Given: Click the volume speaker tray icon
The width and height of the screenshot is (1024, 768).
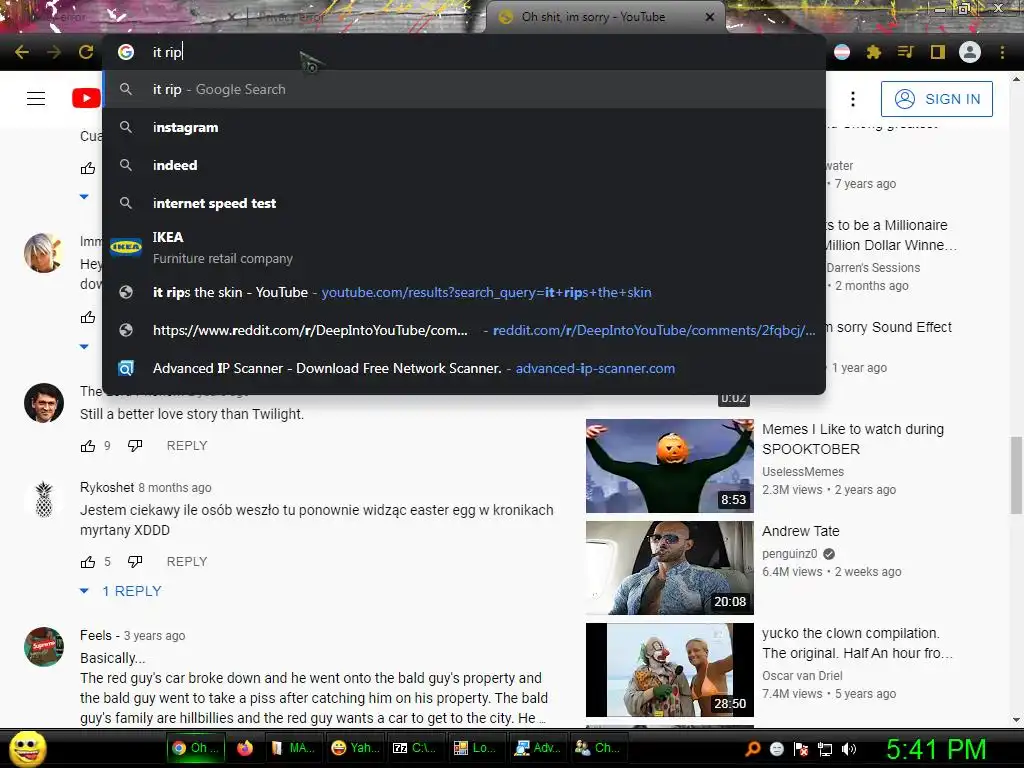Looking at the screenshot, I should point(849,749).
